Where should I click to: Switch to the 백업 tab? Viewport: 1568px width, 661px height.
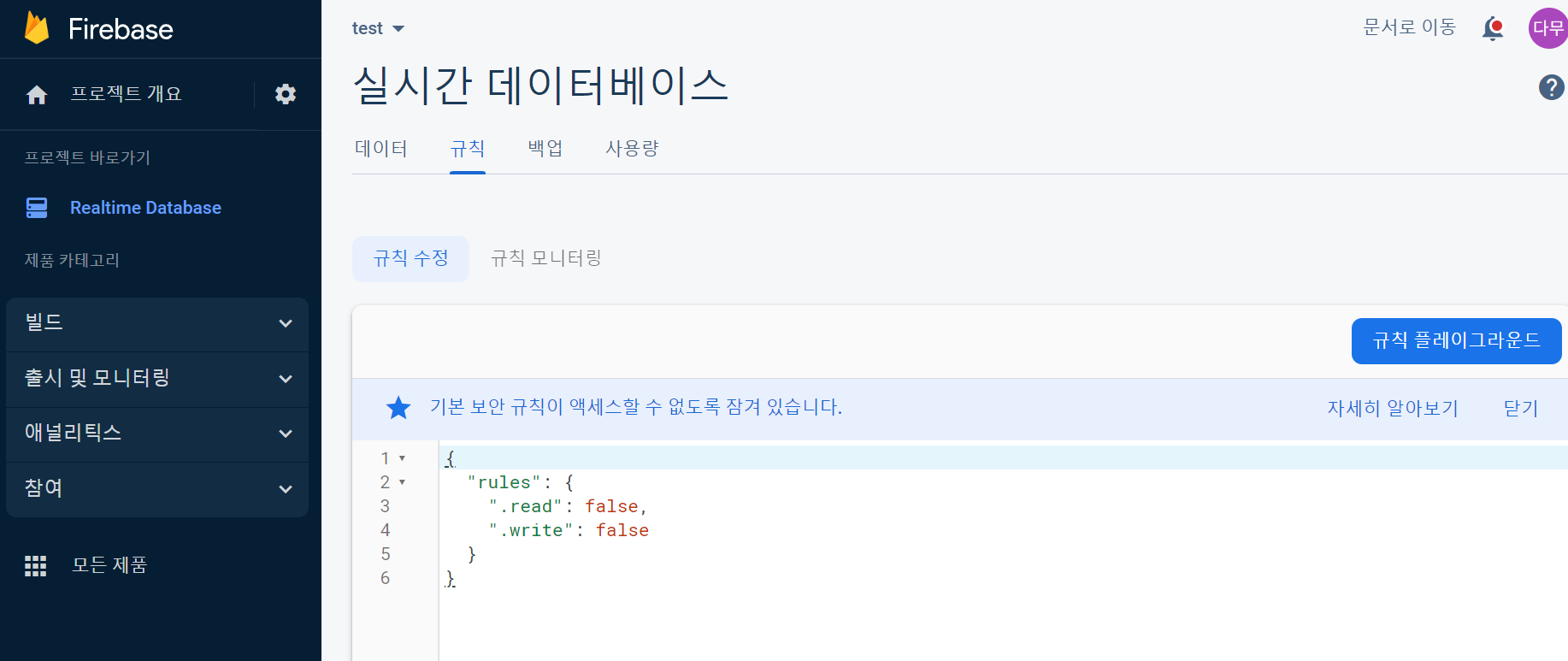point(545,148)
